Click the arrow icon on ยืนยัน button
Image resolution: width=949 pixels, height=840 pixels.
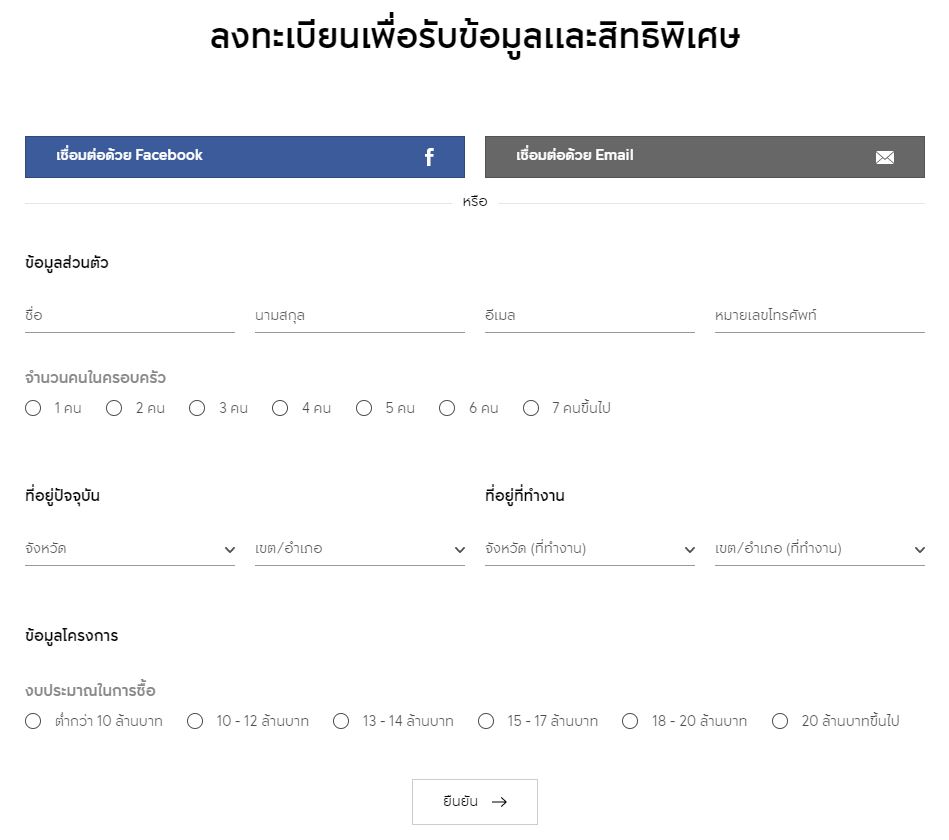point(500,802)
